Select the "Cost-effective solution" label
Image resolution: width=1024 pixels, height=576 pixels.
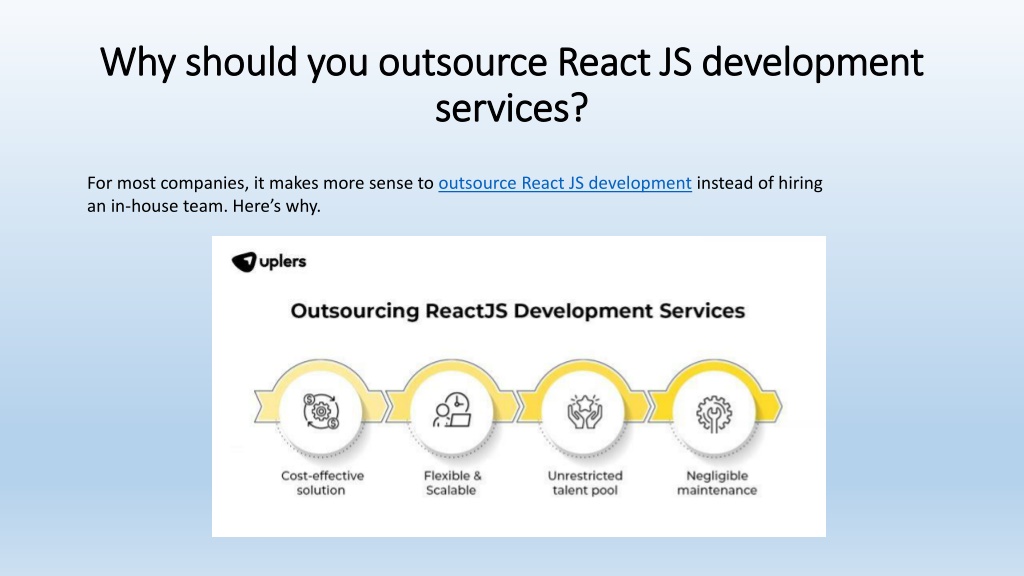322,483
